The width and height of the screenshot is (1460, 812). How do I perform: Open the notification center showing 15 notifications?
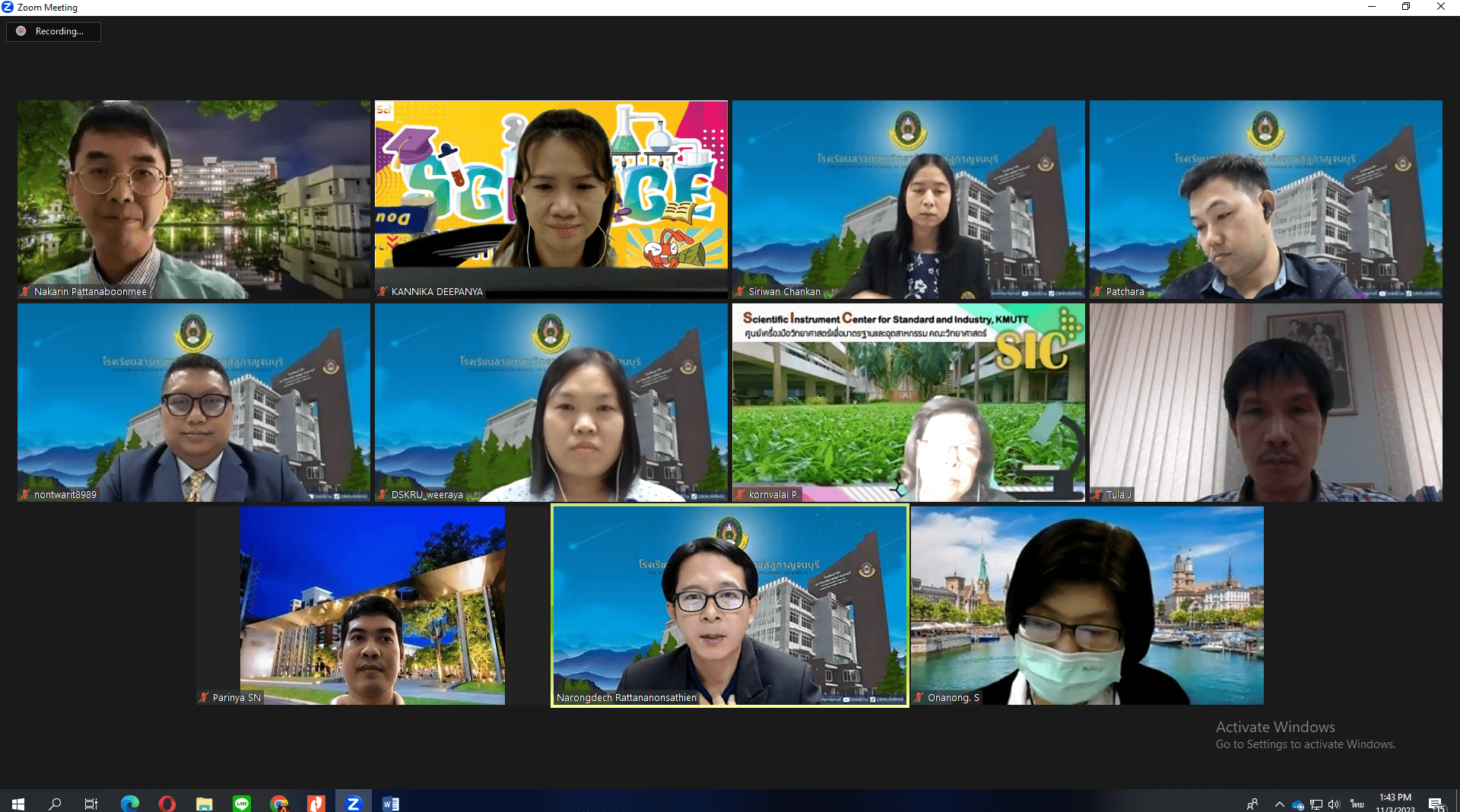pyautogui.click(x=1436, y=804)
